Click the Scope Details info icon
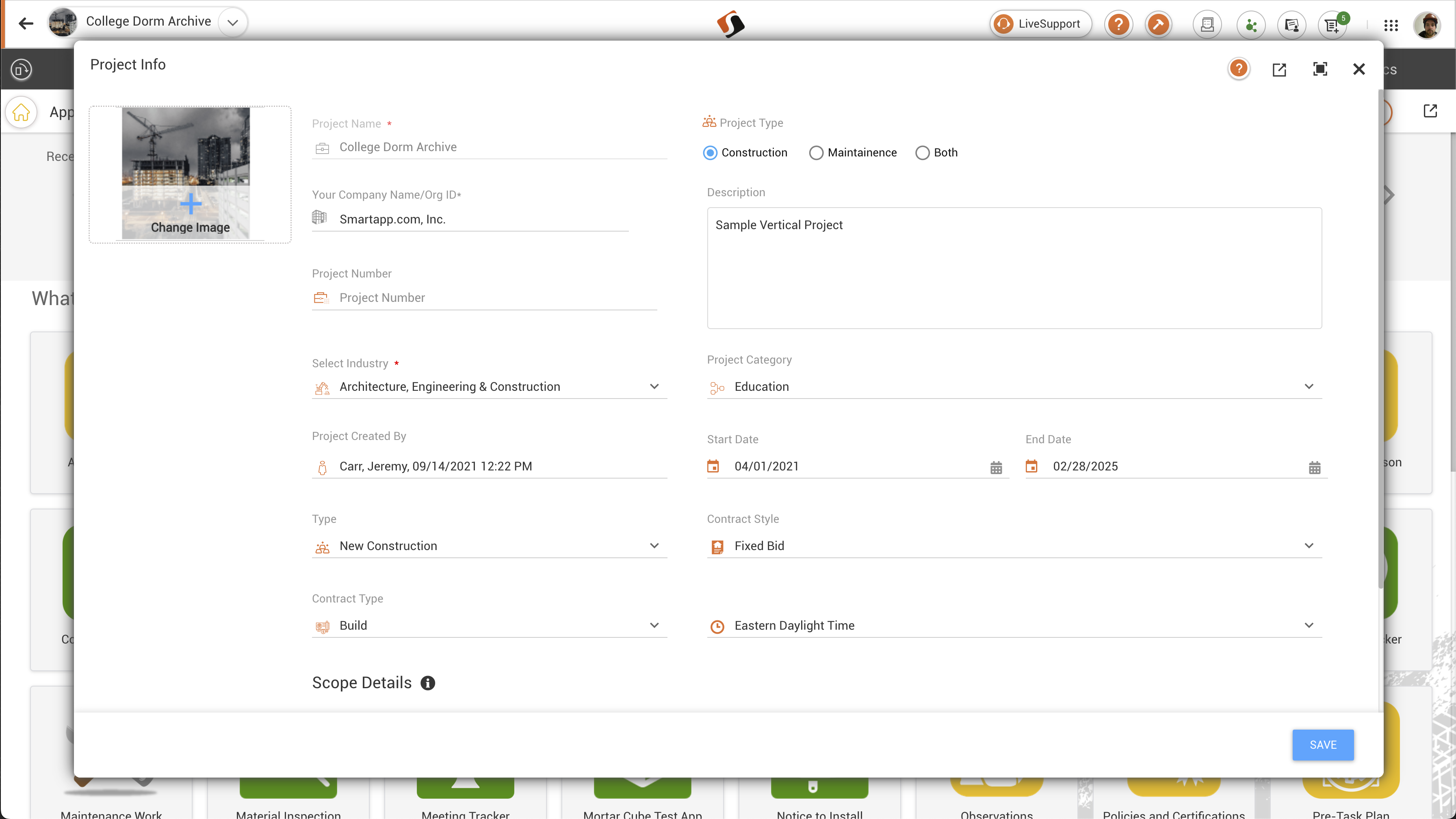This screenshot has width=1456, height=819. coord(428,683)
